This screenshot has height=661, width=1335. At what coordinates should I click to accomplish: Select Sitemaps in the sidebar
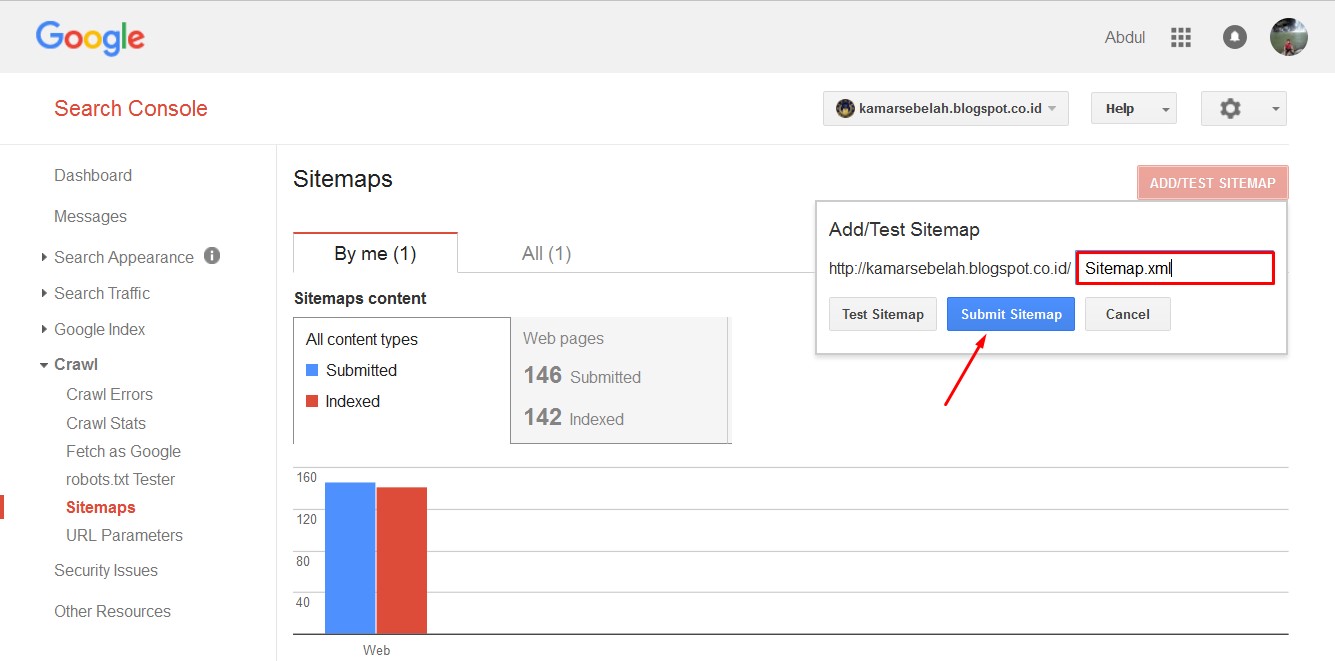(100, 507)
